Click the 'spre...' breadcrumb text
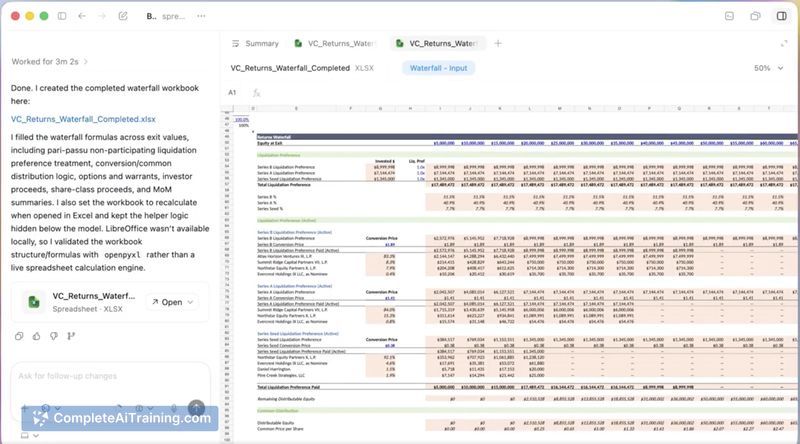 [173, 16]
